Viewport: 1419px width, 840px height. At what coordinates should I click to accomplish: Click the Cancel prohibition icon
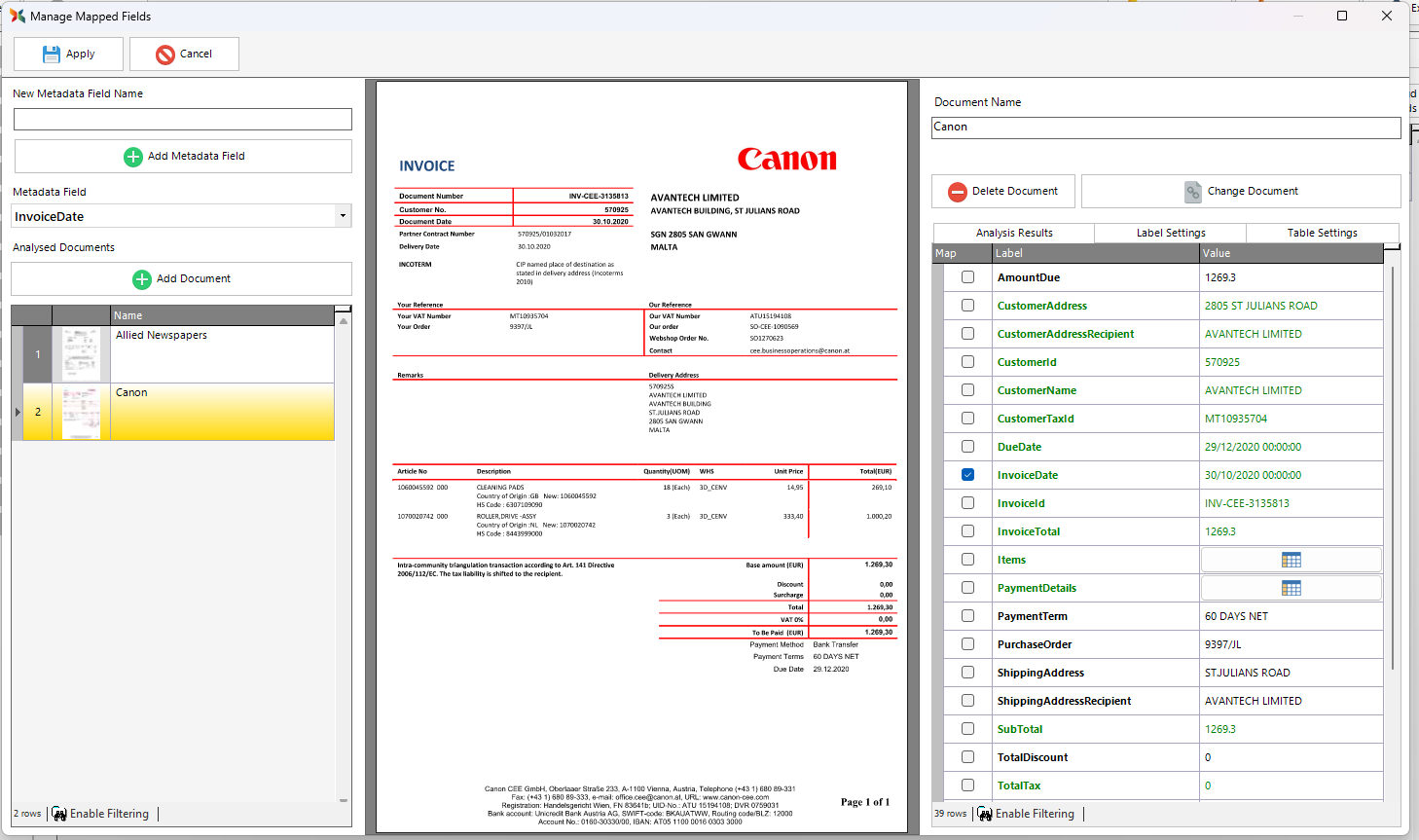(x=165, y=55)
